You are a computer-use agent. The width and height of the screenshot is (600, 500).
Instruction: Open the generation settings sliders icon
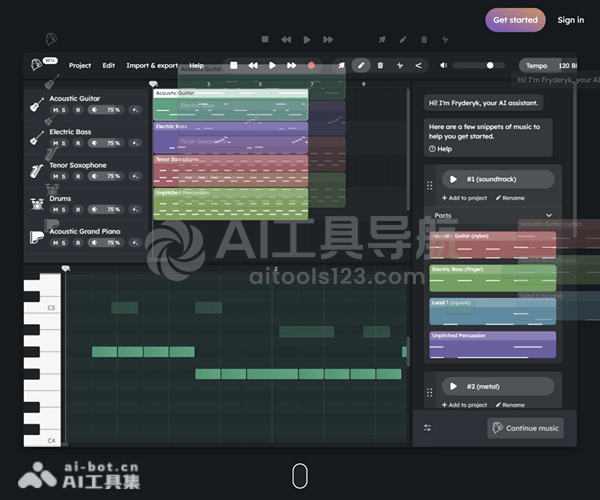(427, 428)
